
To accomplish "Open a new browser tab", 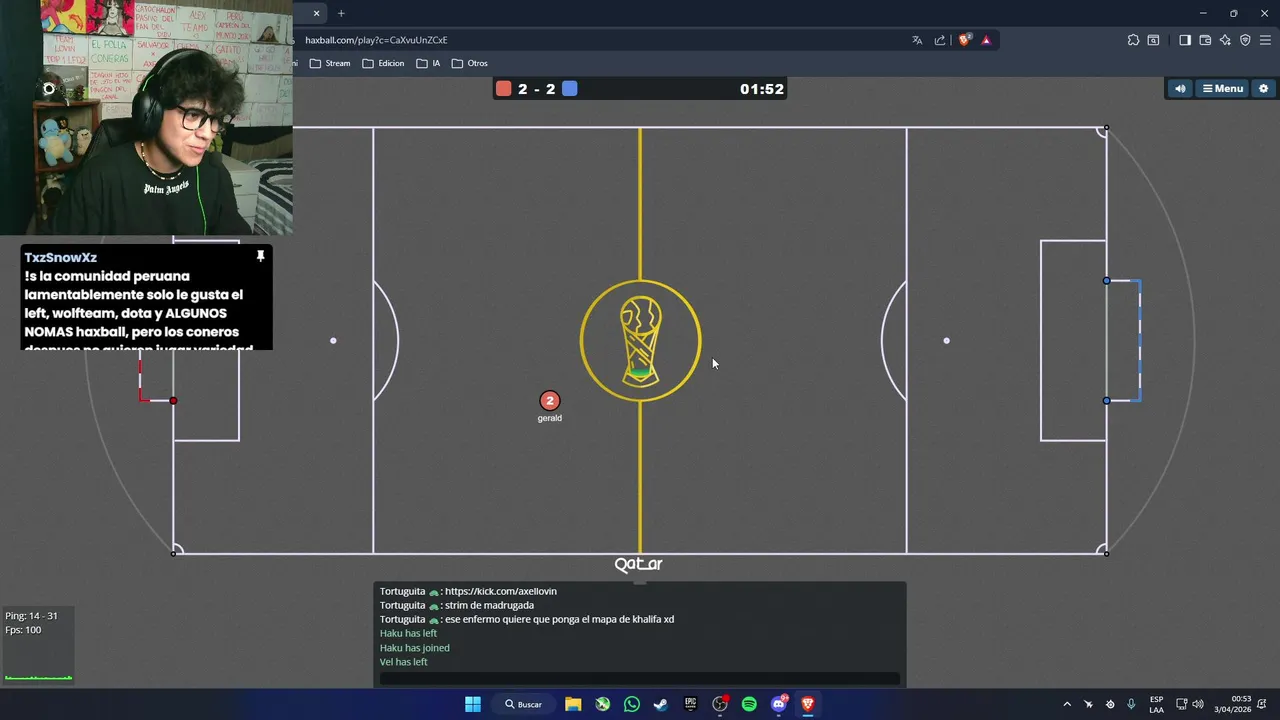I will [341, 13].
